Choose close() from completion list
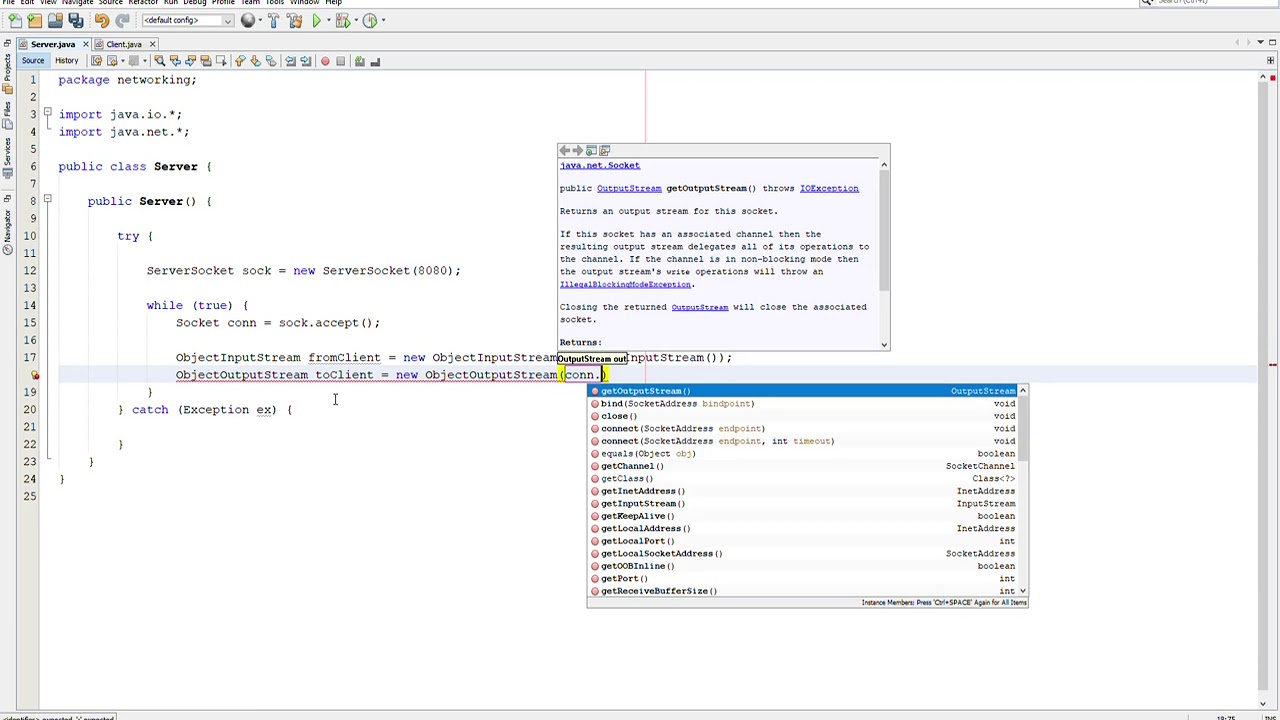The image size is (1280, 720). 801,416
